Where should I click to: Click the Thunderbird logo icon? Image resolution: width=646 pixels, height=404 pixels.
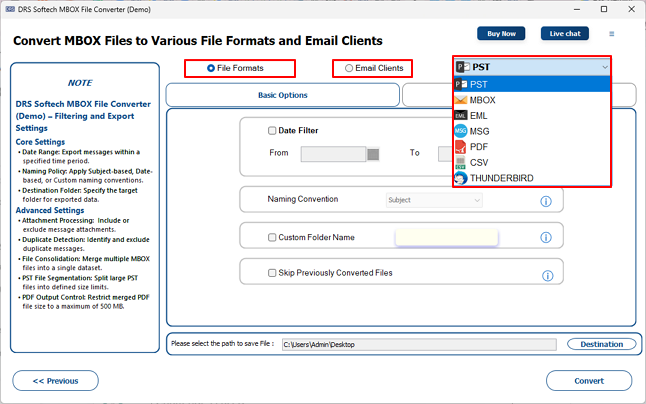pos(461,178)
